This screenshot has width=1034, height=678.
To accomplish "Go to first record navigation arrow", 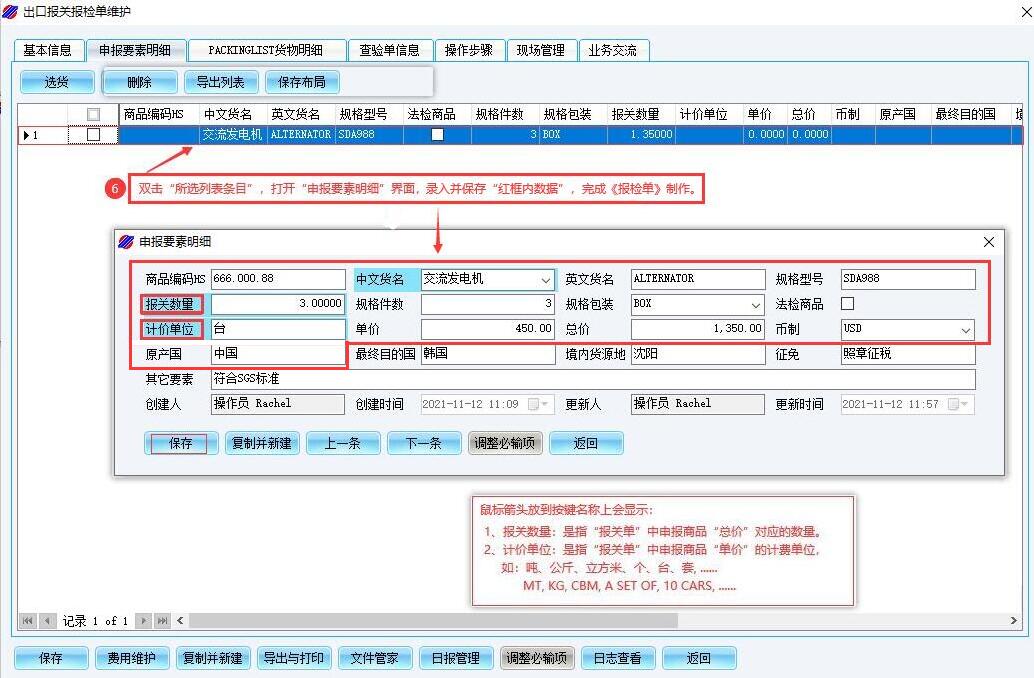I will tap(27, 621).
